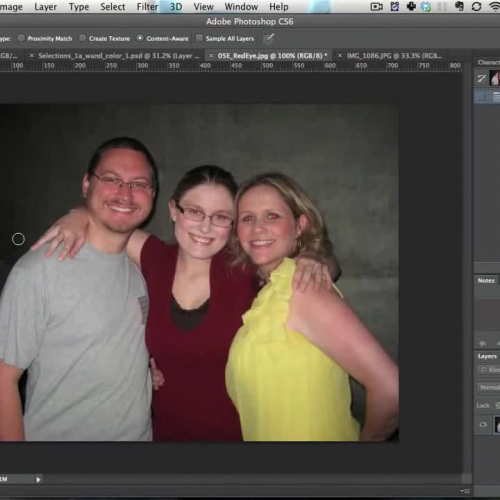Open the View menu
Image resolution: width=500 pixels, height=500 pixels.
(x=203, y=7)
